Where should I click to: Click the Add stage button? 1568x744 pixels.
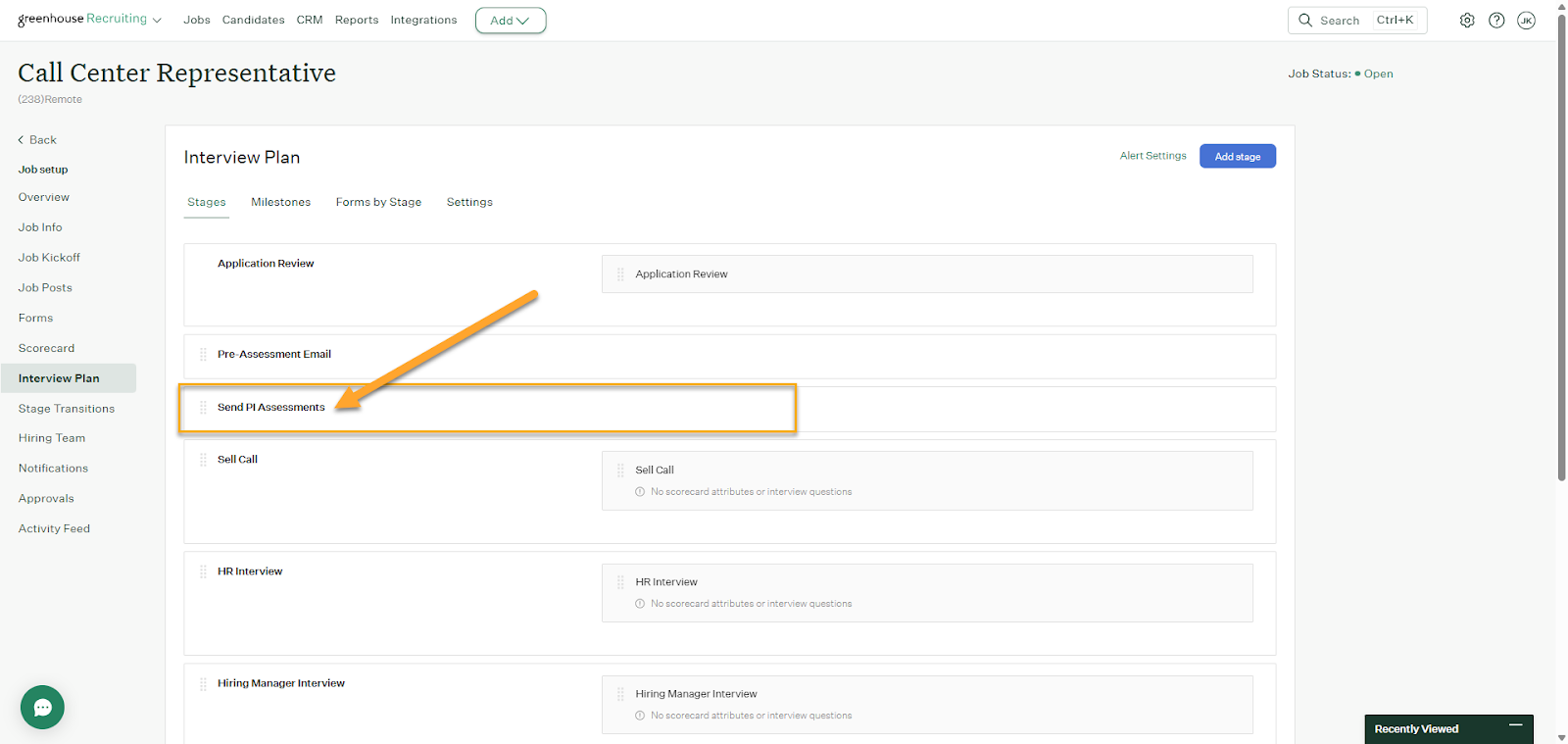point(1237,157)
